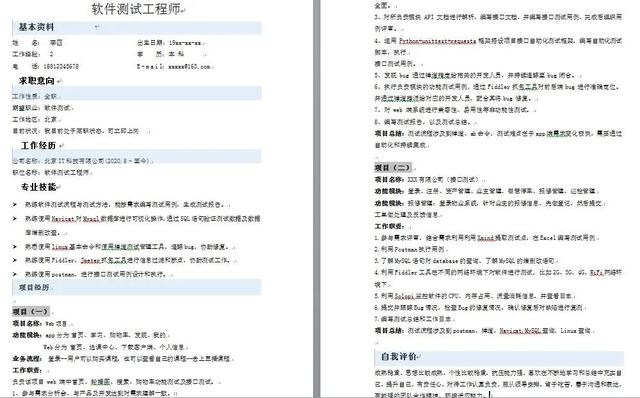The image size is (640, 398).
Task: Click the item 3 line mentioning 'database'
Action: tap(464, 260)
